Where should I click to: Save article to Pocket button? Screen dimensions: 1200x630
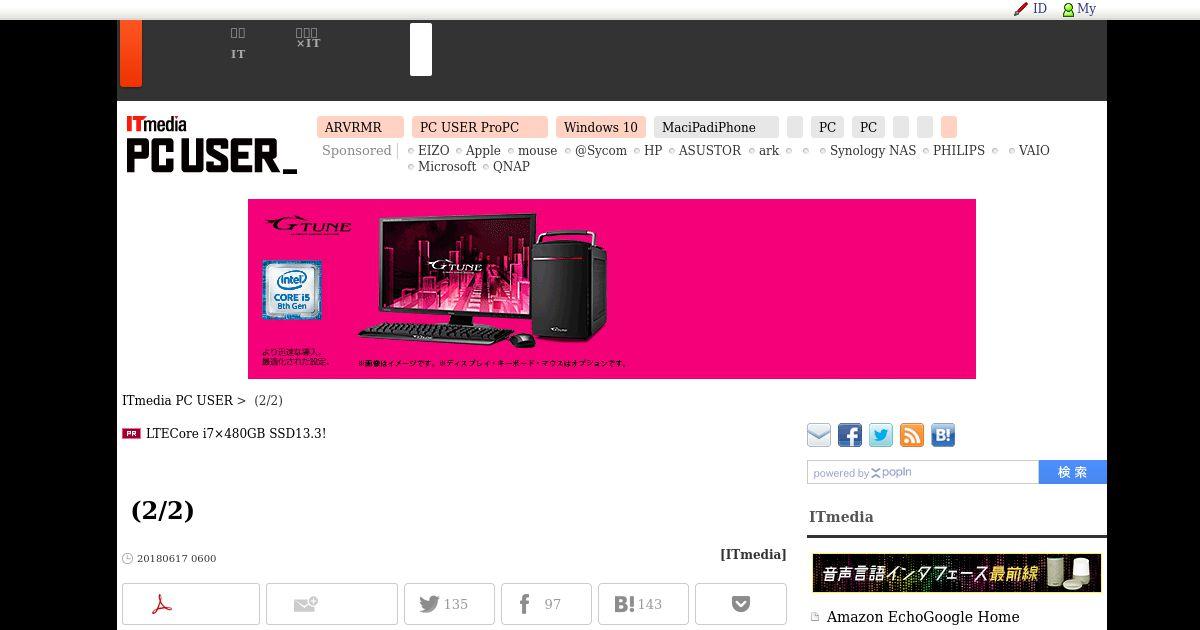coord(741,604)
